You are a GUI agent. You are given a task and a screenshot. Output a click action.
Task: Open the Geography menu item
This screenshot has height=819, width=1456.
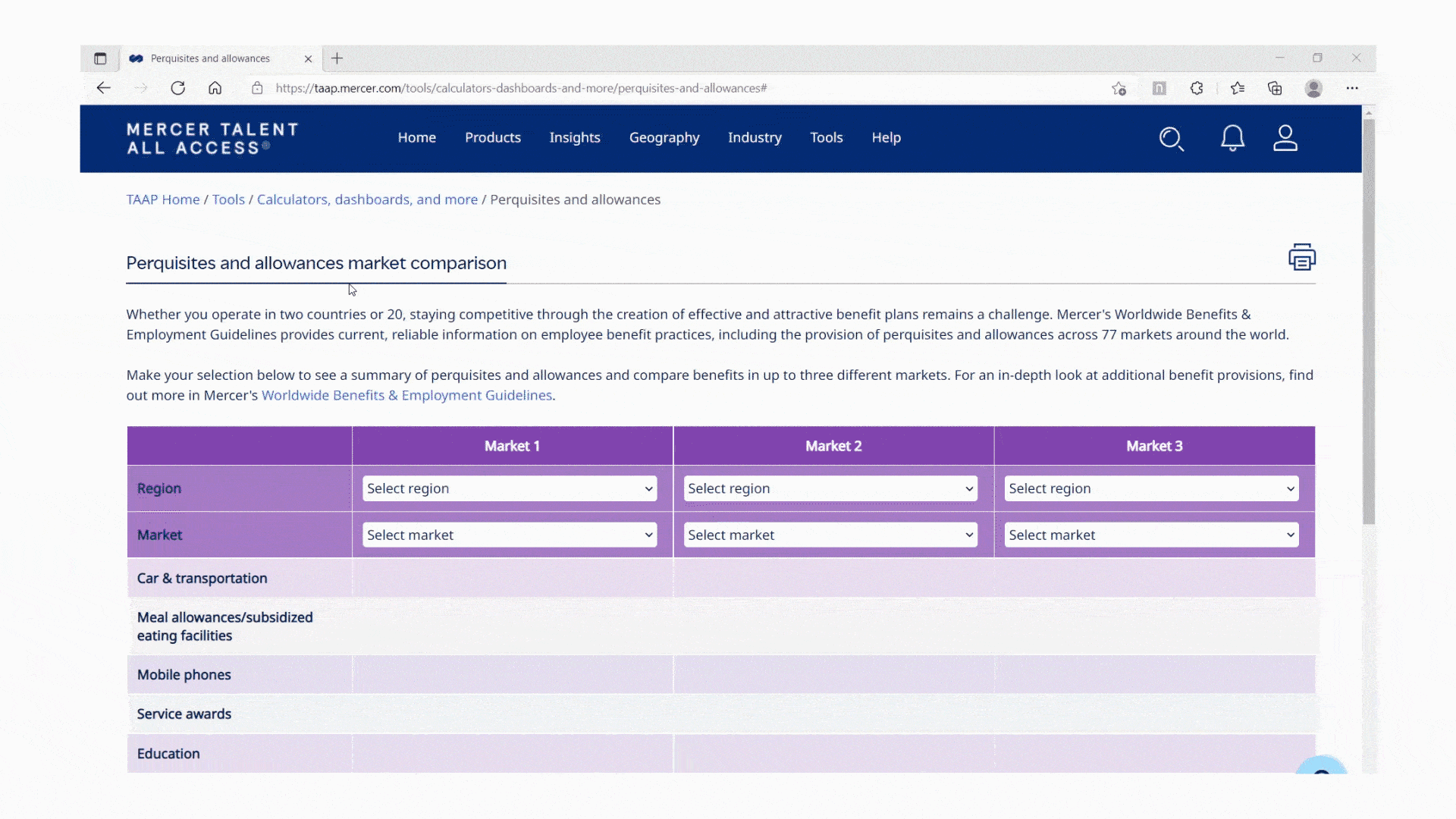[x=664, y=137]
